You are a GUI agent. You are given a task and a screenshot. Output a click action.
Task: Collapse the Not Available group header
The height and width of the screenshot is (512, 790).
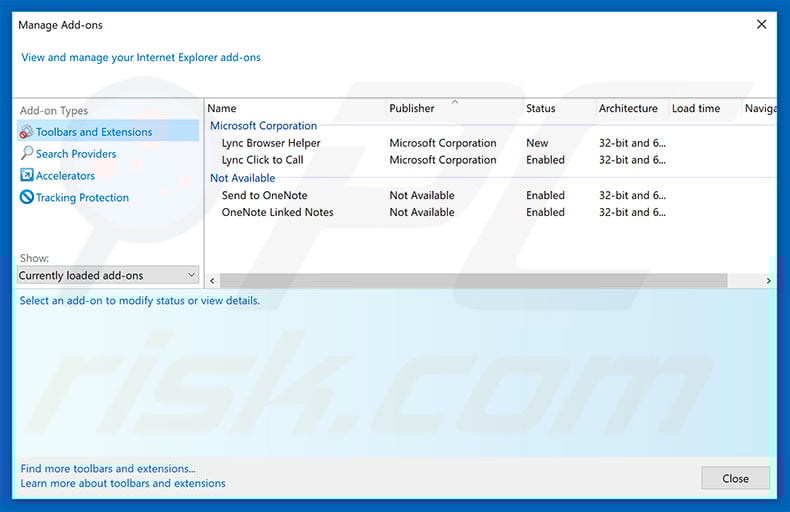point(242,178)
